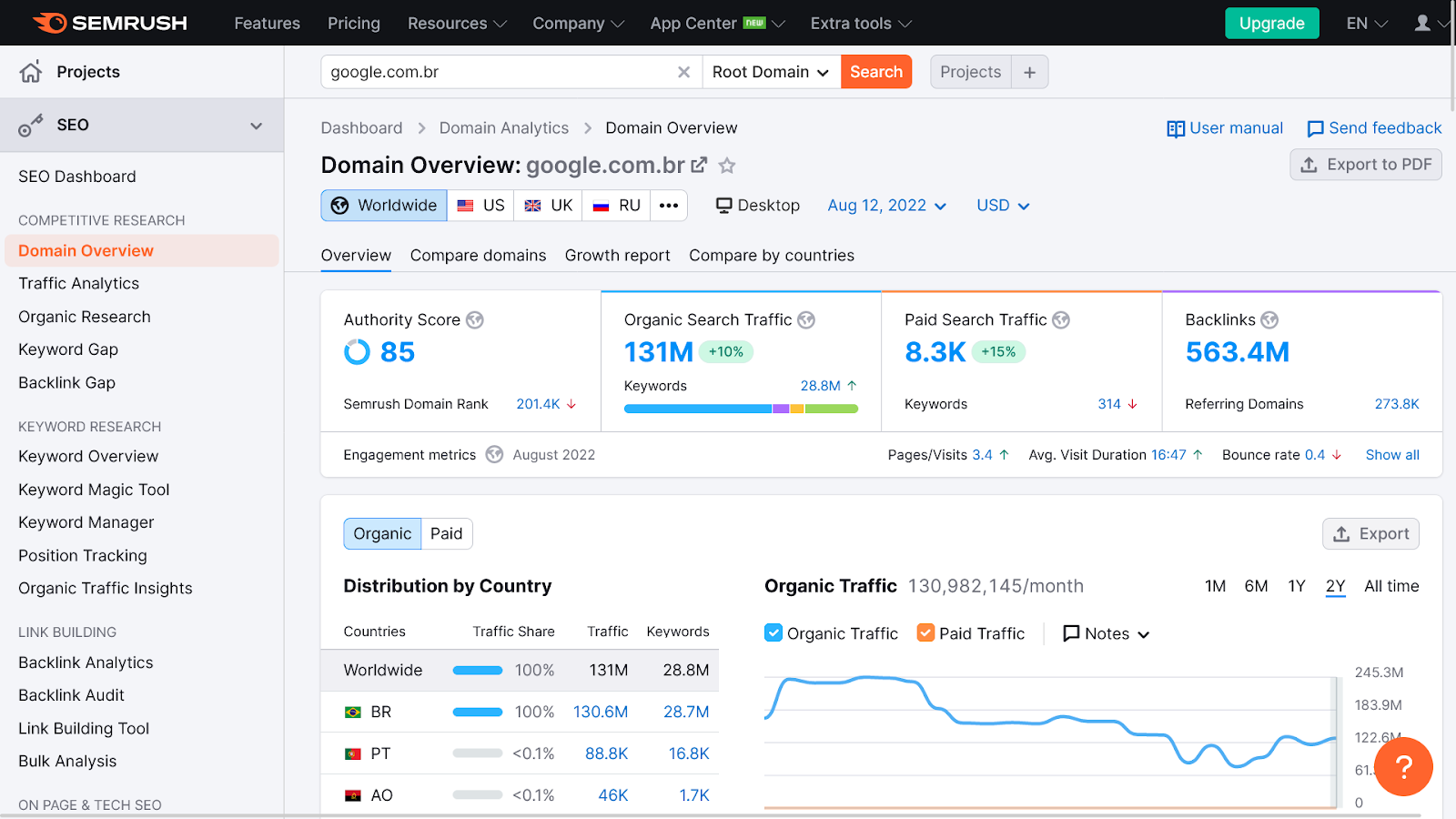Open the Extra tools dropdown menu
Image resolution: width=1456 pixels, height=819 pixels.
(x=861, y=24)
